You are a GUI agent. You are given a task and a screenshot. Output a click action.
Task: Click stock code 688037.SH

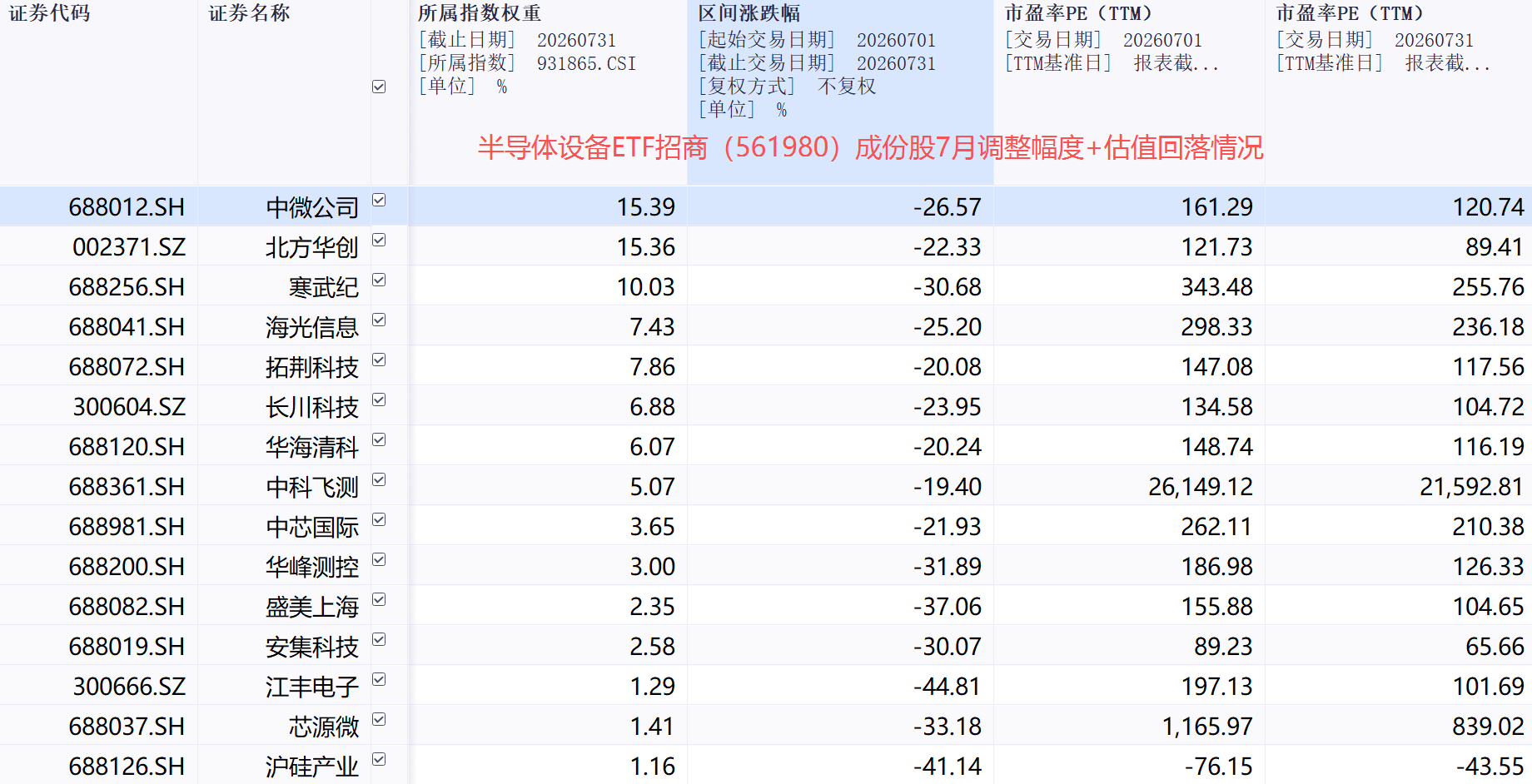click(x=127, y=726)
